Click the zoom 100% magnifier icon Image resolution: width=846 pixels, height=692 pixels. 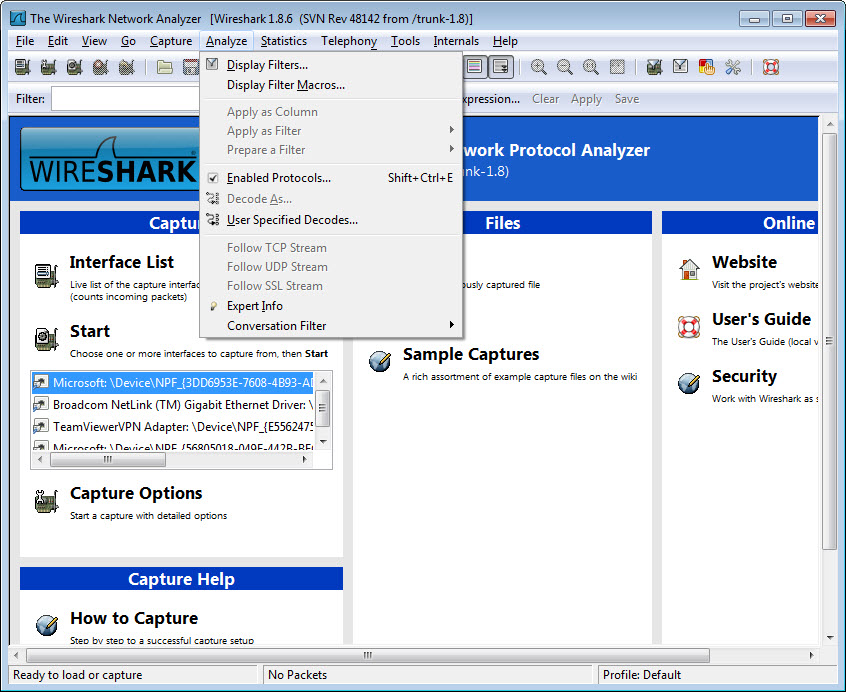(591, 67)
